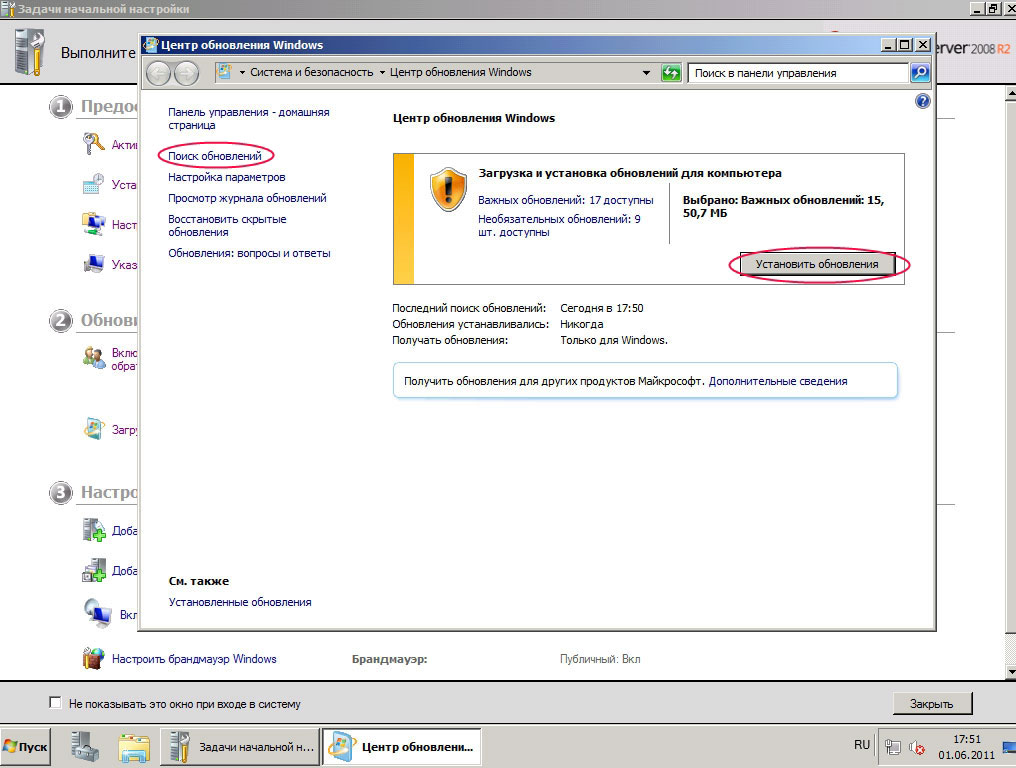The height and width of the screenshot is (768, 1016).
Task: Click the network tray icon
Action: pyautogui.click(x=893, y=747)
